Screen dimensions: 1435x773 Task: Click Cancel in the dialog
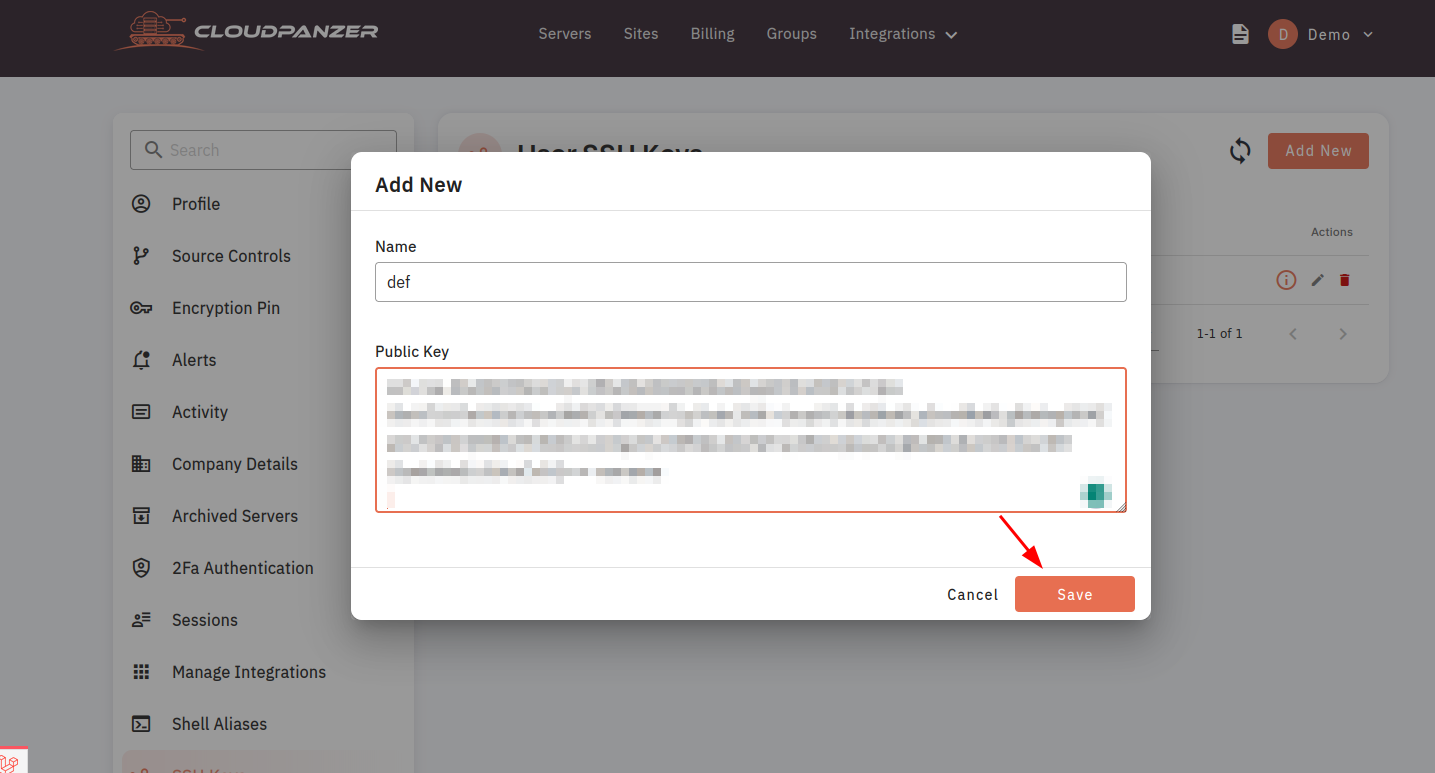pos(972,594)
